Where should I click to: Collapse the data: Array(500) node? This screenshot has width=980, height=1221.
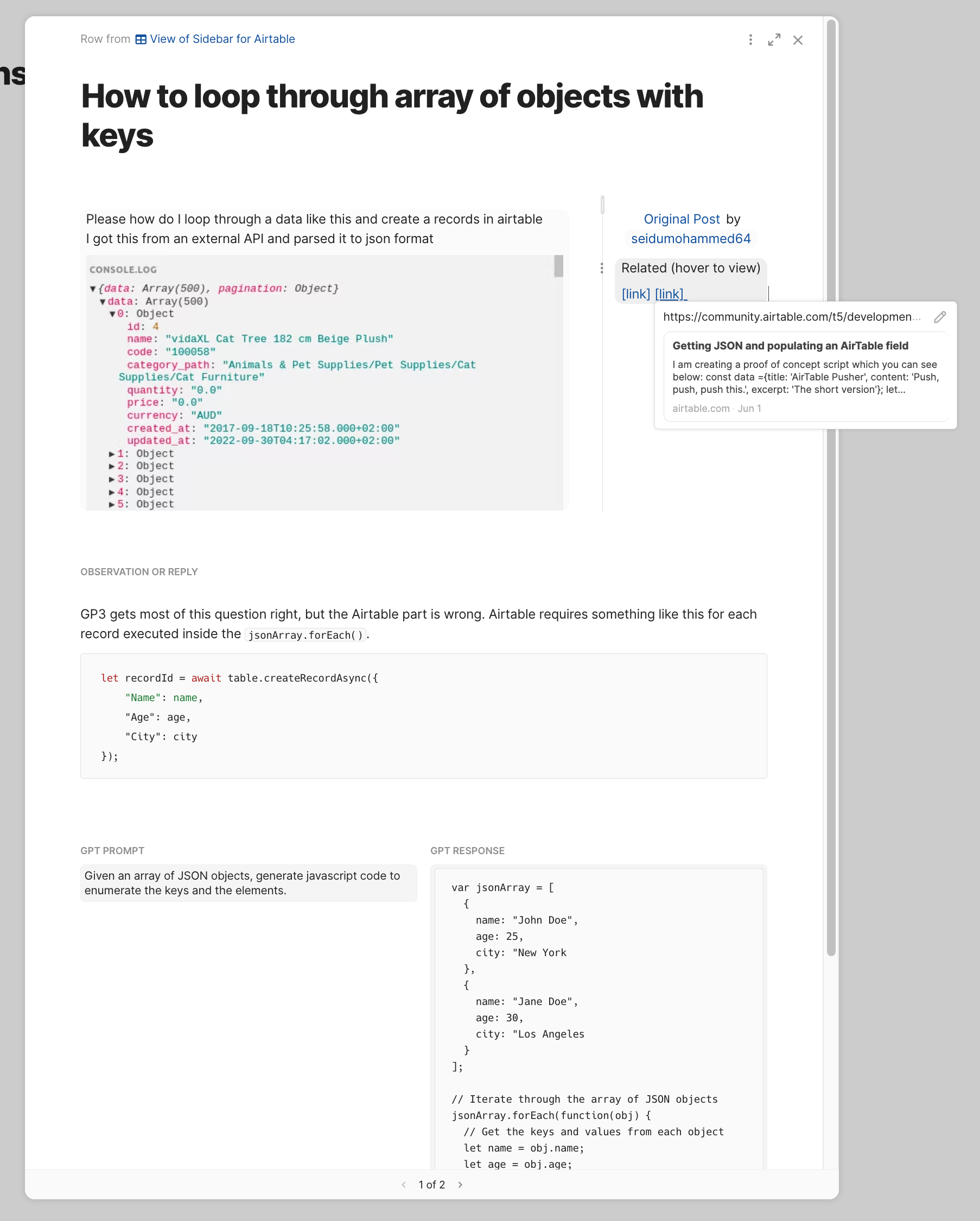coord(103,302)
